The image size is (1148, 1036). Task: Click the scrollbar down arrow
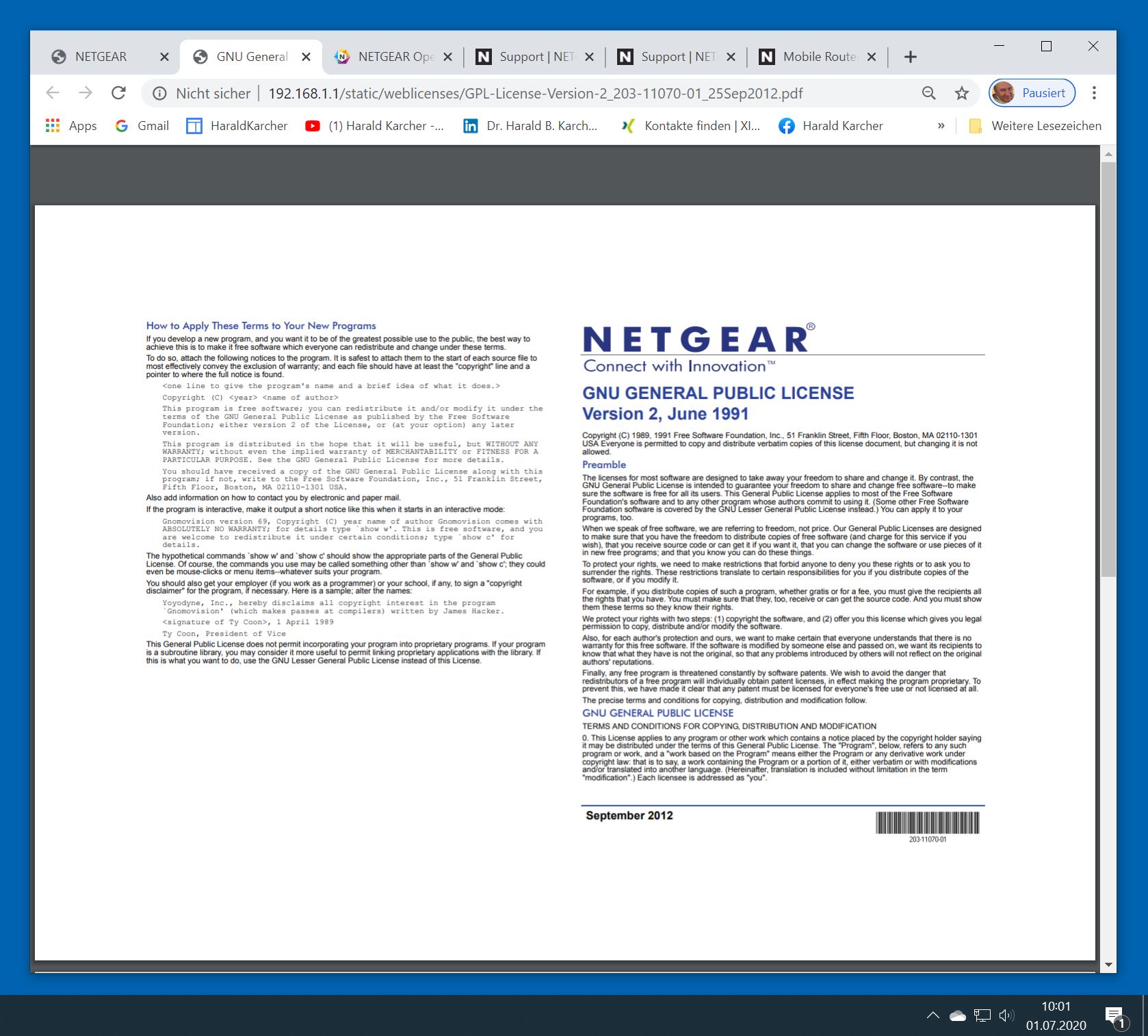(1108, 965)
